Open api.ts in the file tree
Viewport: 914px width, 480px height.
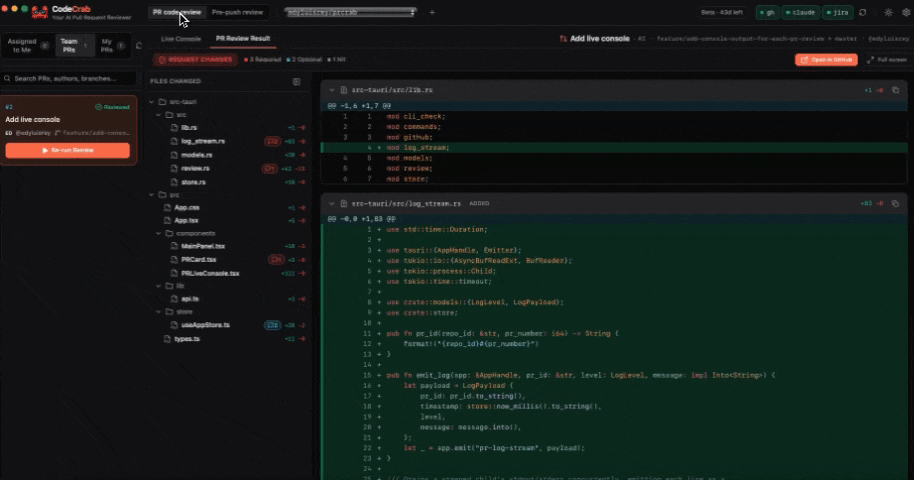pyautogui.click(x=189, y=299)
